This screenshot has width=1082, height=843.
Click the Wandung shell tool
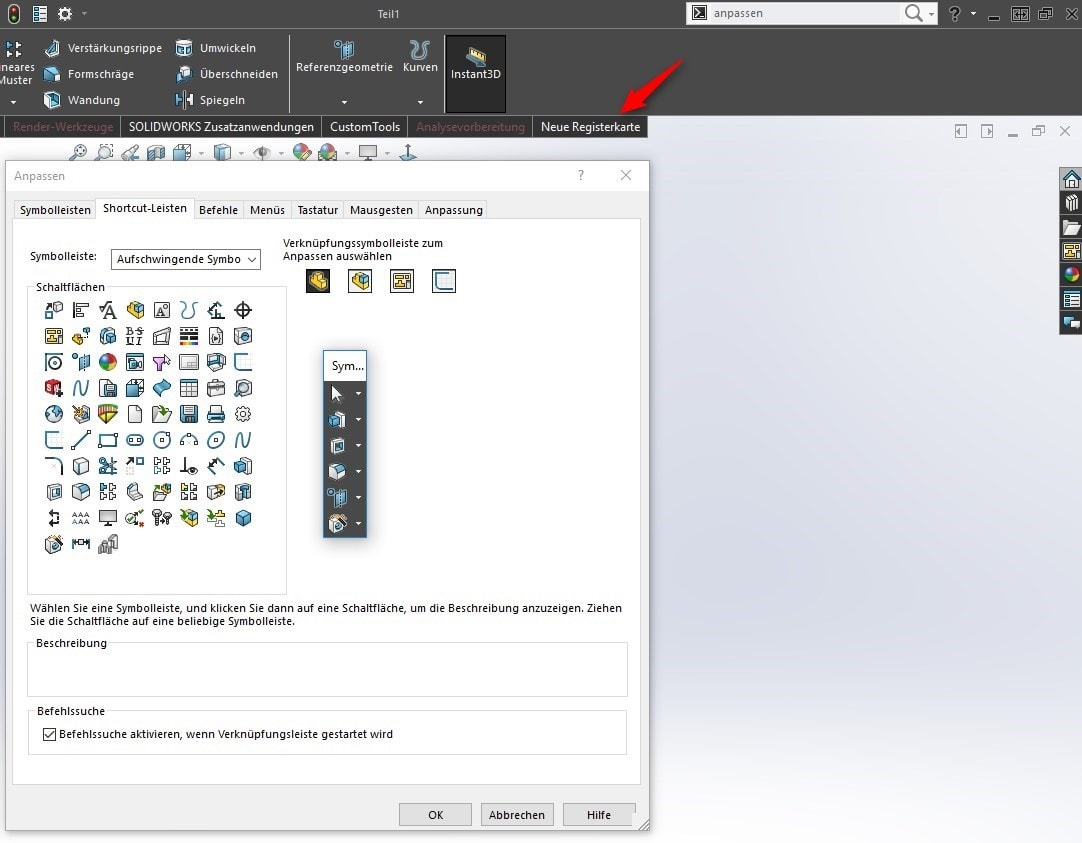tap(82, 100)
